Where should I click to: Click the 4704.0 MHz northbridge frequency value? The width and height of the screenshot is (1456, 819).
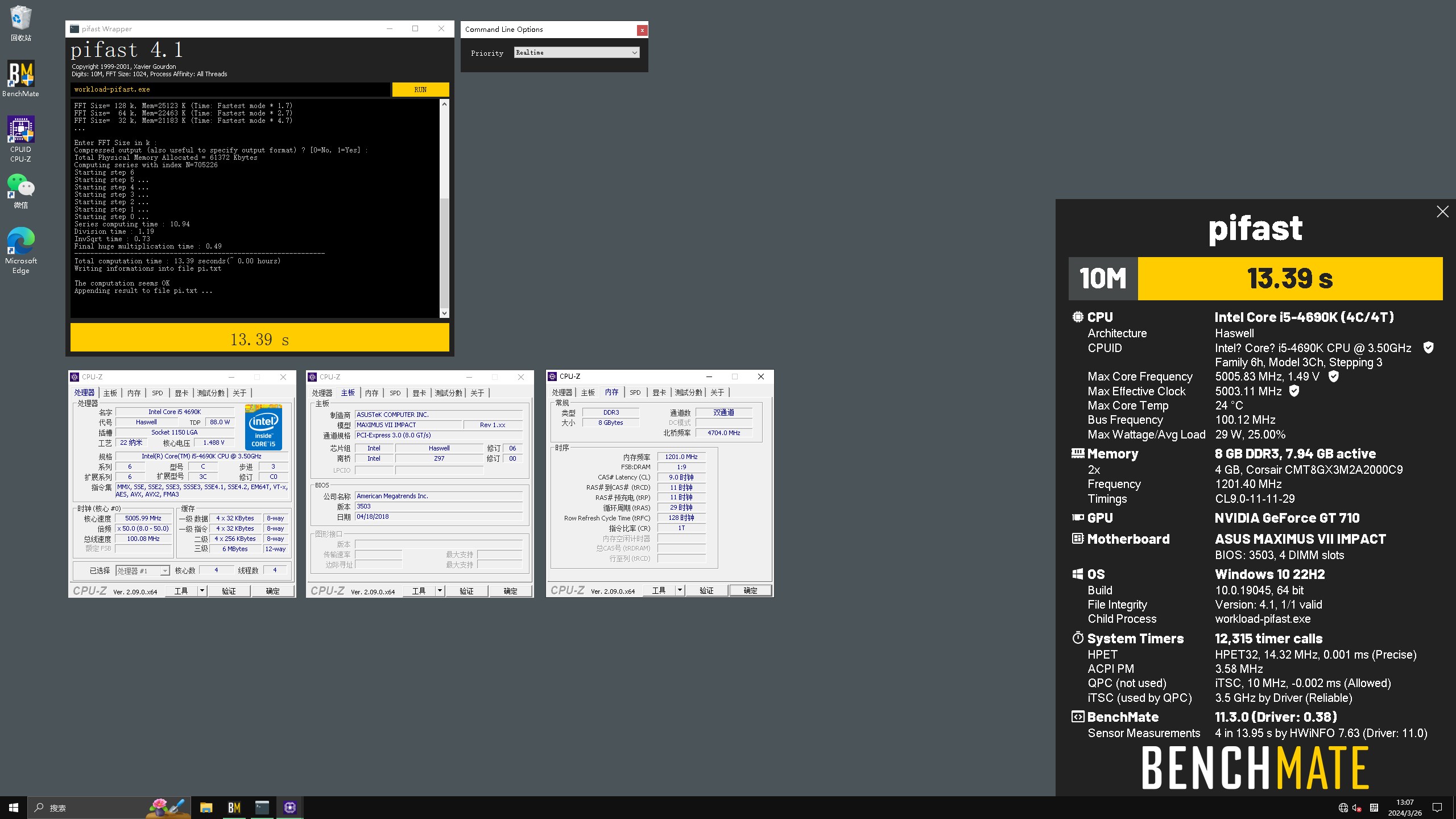pos(724,433)
